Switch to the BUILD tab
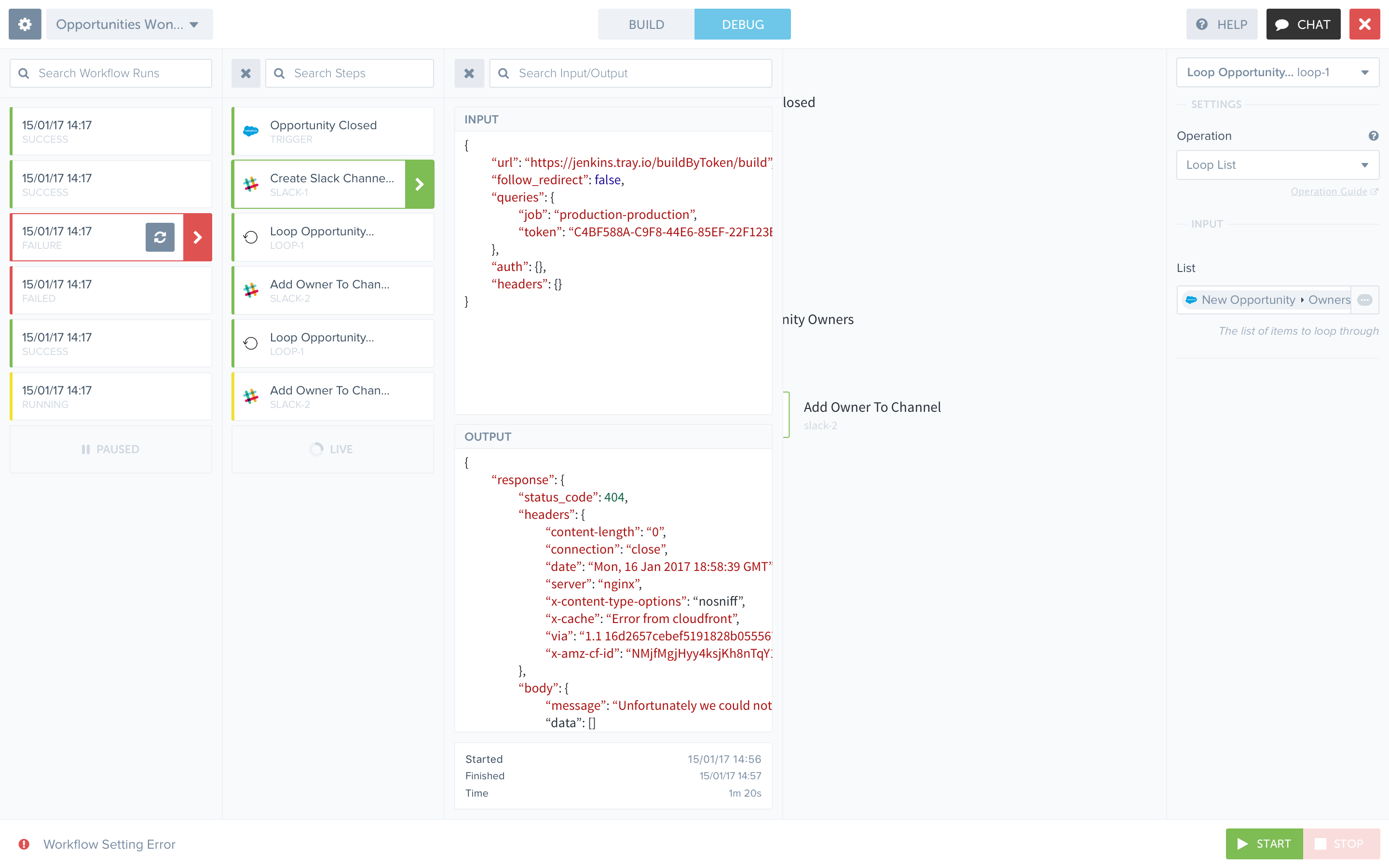Screen dimensions: 1389x868 (x=646, y=24)
